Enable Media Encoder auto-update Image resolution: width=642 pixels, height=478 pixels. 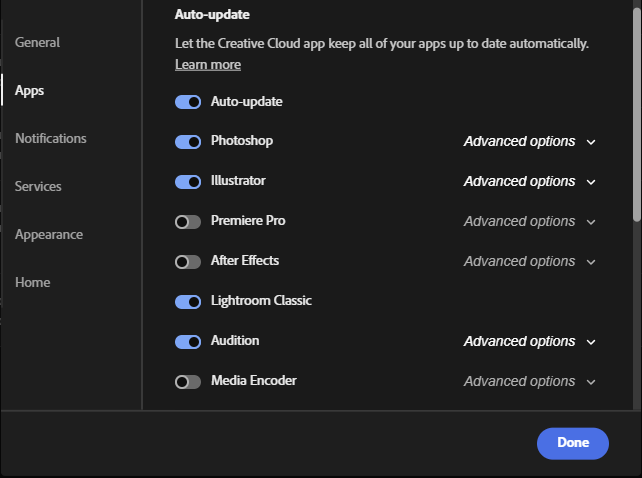tap(188, 382)
